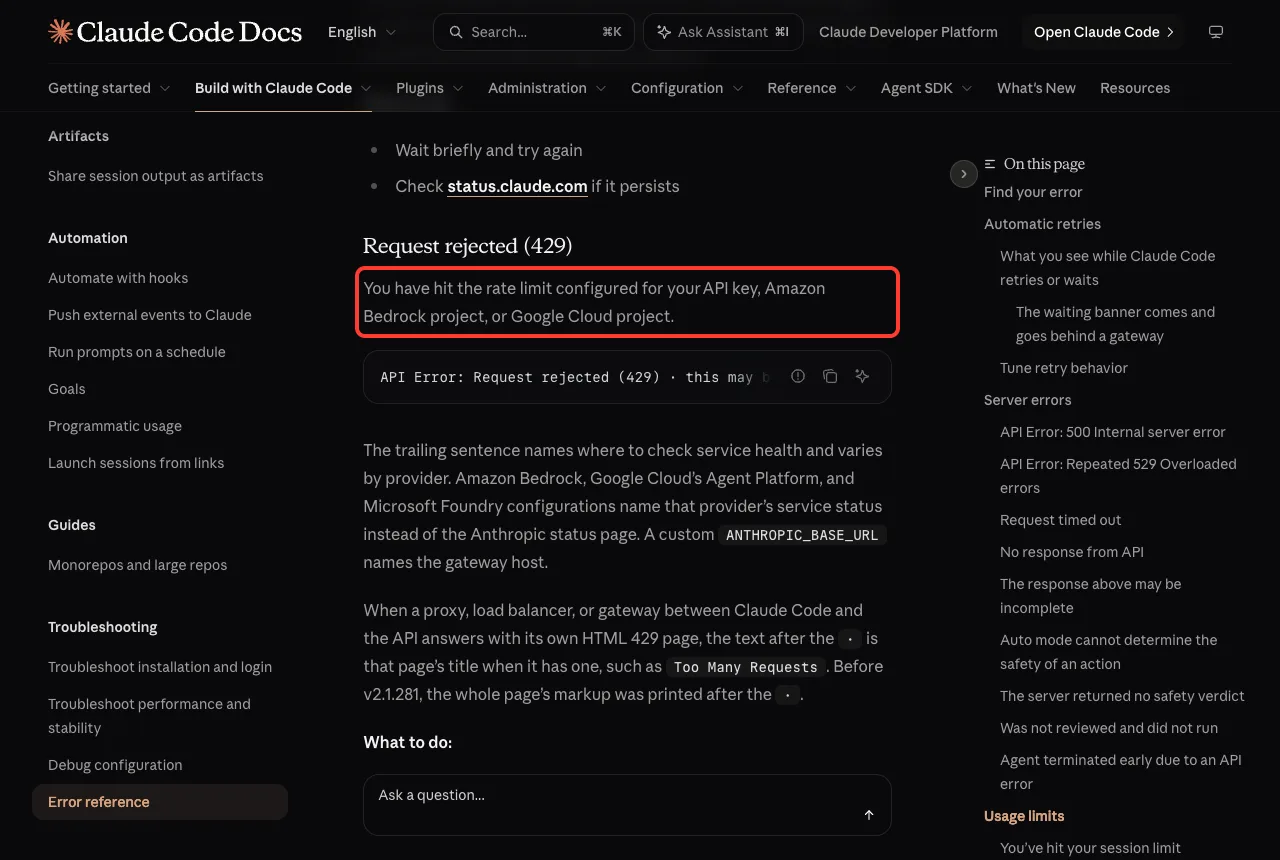1280x860 pixels.
Task: Copy the API Error code block
Action: (x=830, y=377)
